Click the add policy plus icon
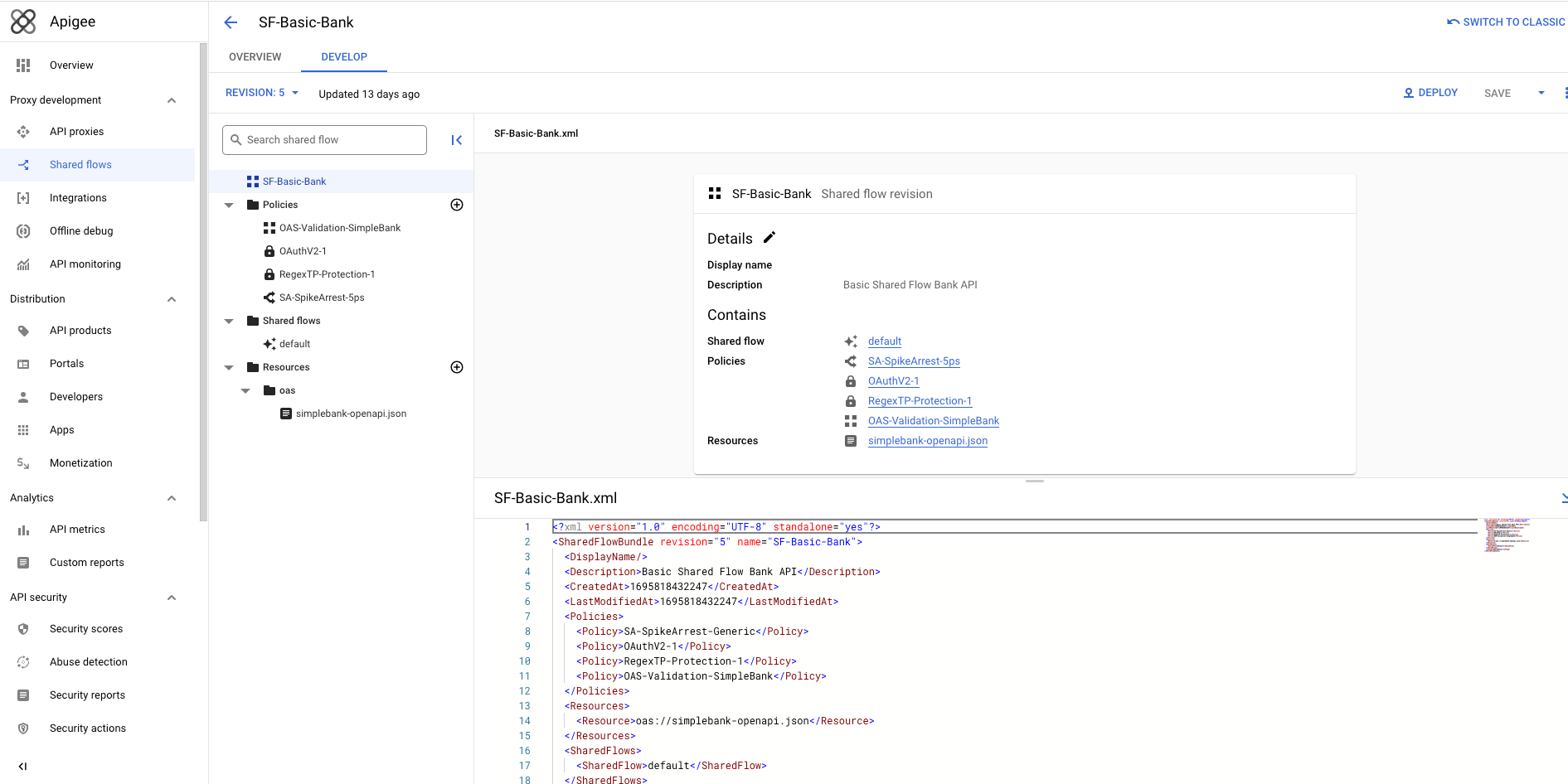This screenshot has width=1568, height=784. pos(456,205)
